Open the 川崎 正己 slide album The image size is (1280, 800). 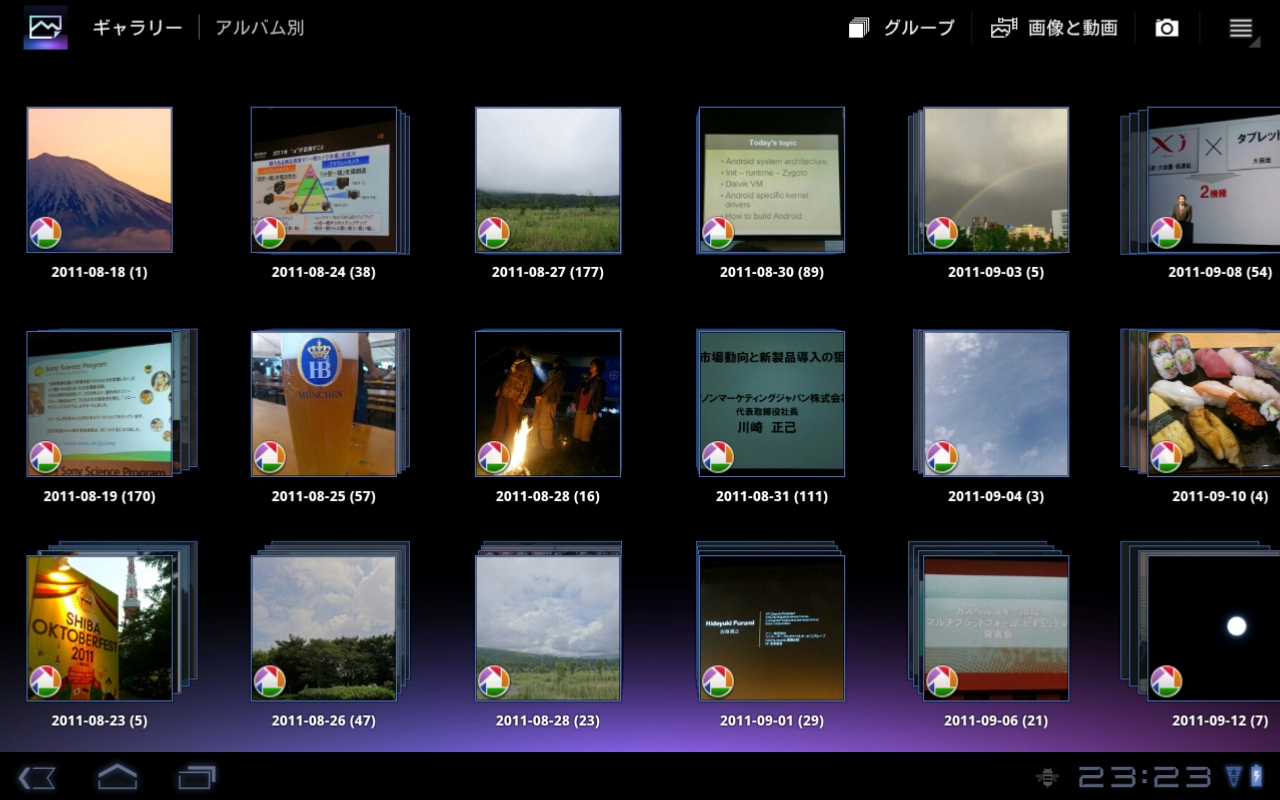772,404
